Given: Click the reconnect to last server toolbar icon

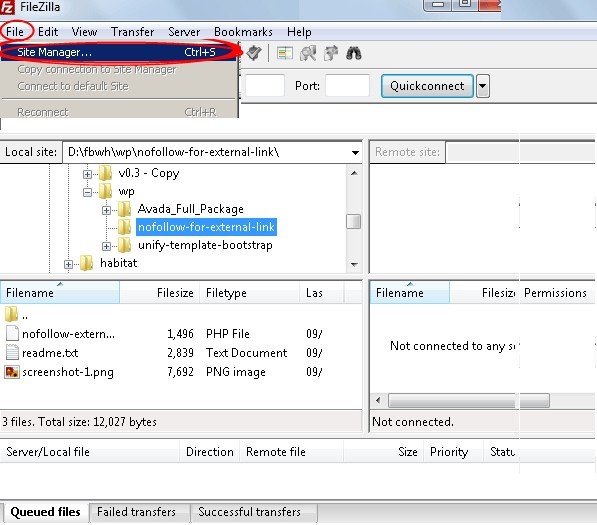Looking at the screenshot, I should tap(254, 53).
